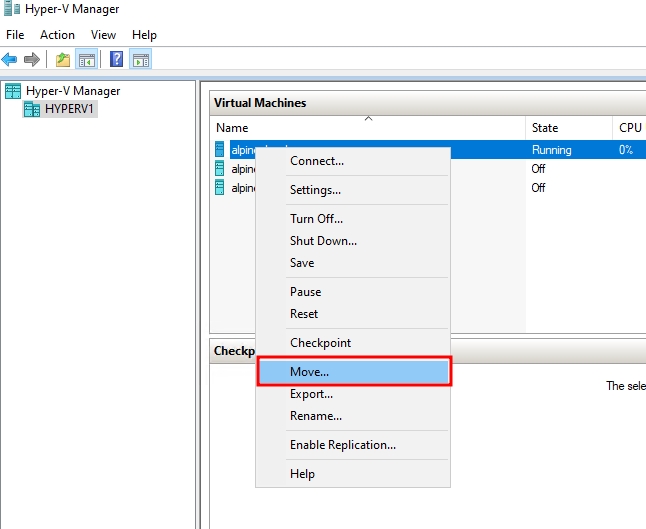Click the State column header

point(545,128)
